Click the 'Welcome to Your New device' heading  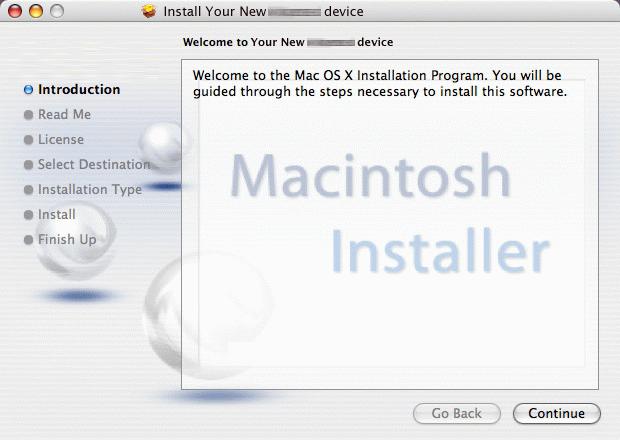288,42
